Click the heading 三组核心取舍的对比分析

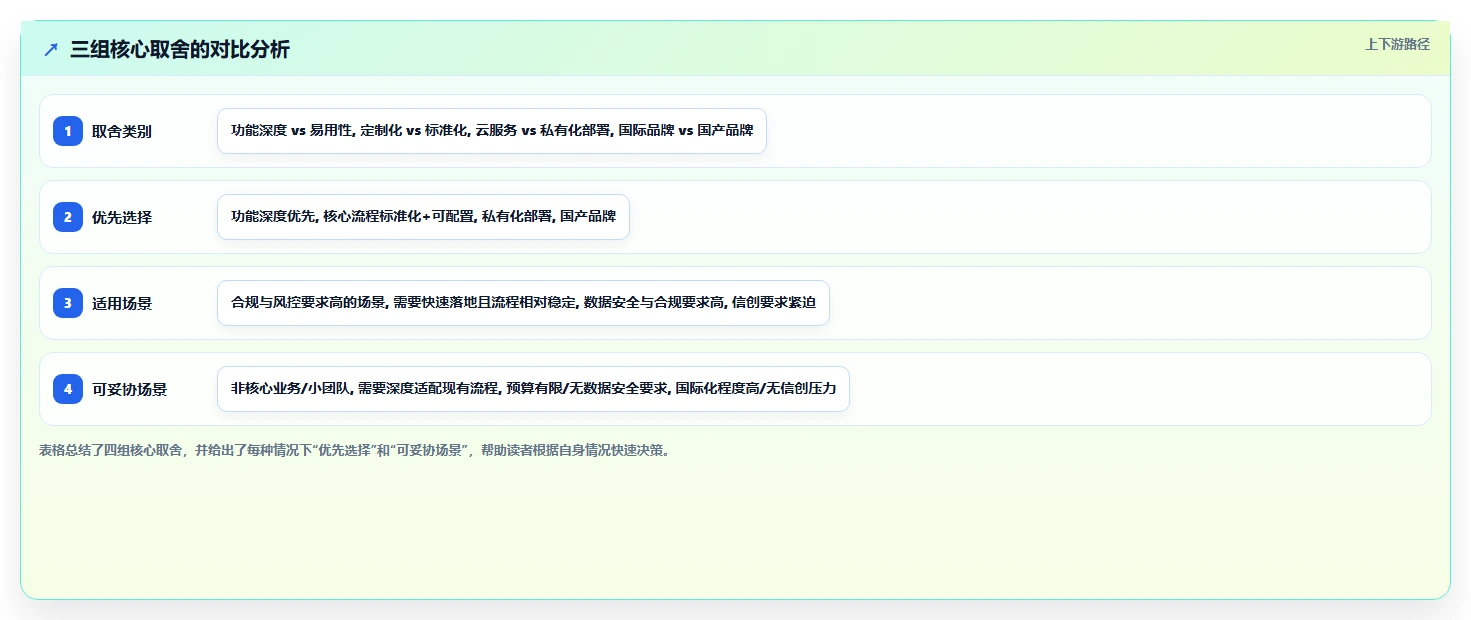pos(180,50)
